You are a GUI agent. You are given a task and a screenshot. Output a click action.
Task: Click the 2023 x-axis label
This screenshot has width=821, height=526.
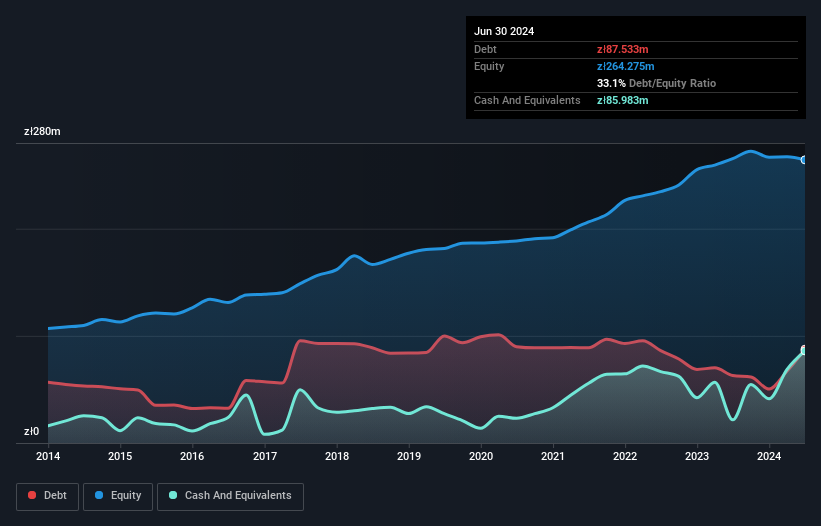(x=697, y=456)
